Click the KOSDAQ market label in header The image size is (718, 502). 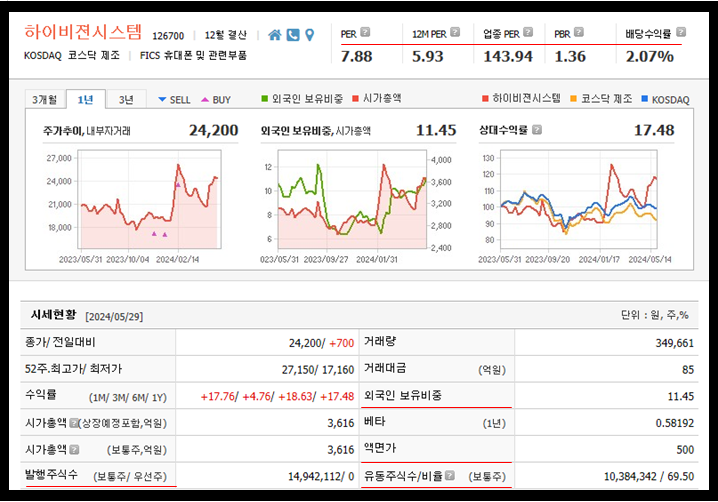point(43,56)
